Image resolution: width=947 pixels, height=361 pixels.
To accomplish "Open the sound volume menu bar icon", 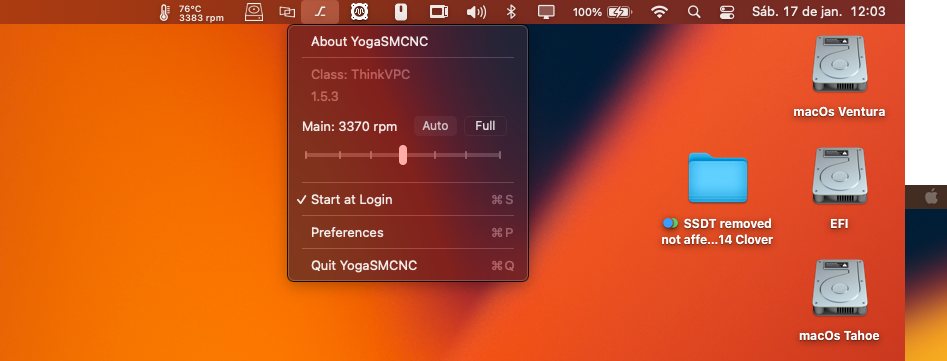I will pos(477,12).
